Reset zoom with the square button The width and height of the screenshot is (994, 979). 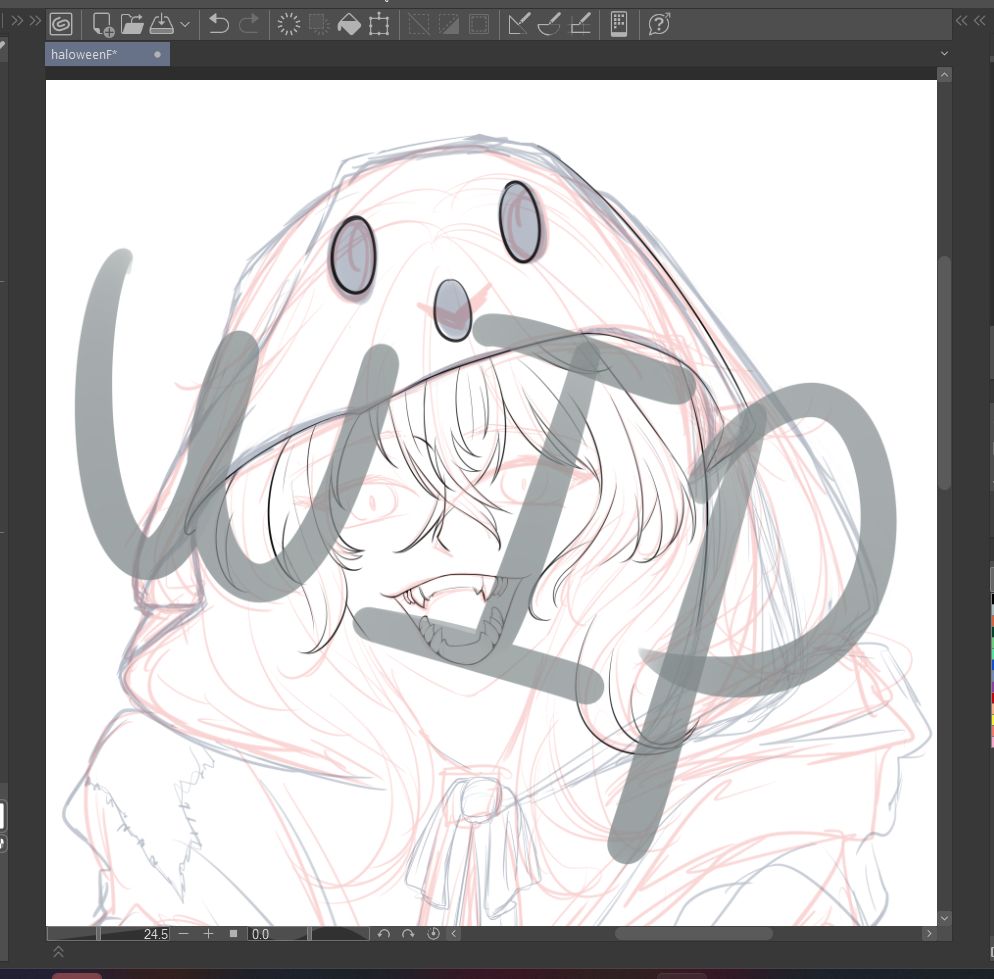pos(233,933)
